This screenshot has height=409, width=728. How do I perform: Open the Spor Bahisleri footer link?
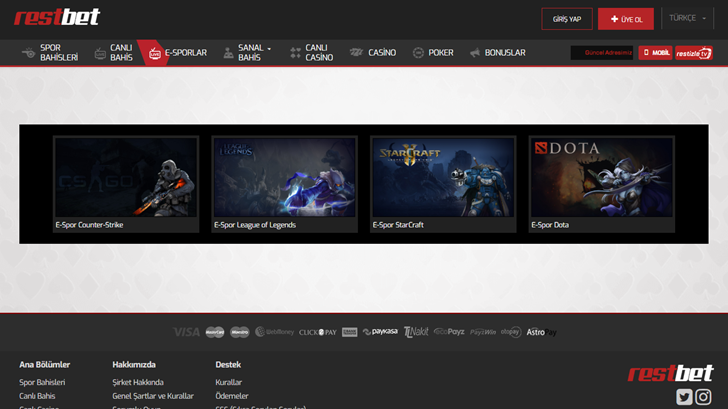pos(42,383)
